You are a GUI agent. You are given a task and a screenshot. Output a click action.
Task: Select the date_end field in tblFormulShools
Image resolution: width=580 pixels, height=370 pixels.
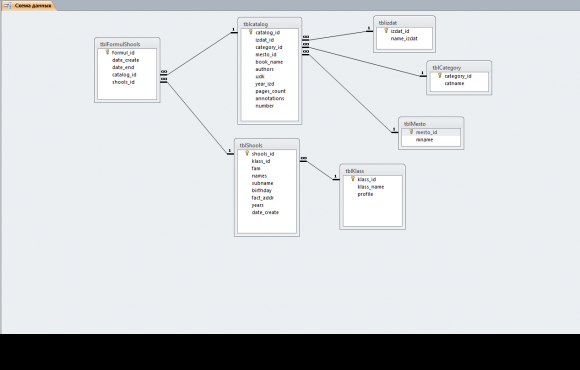[123, 67]
